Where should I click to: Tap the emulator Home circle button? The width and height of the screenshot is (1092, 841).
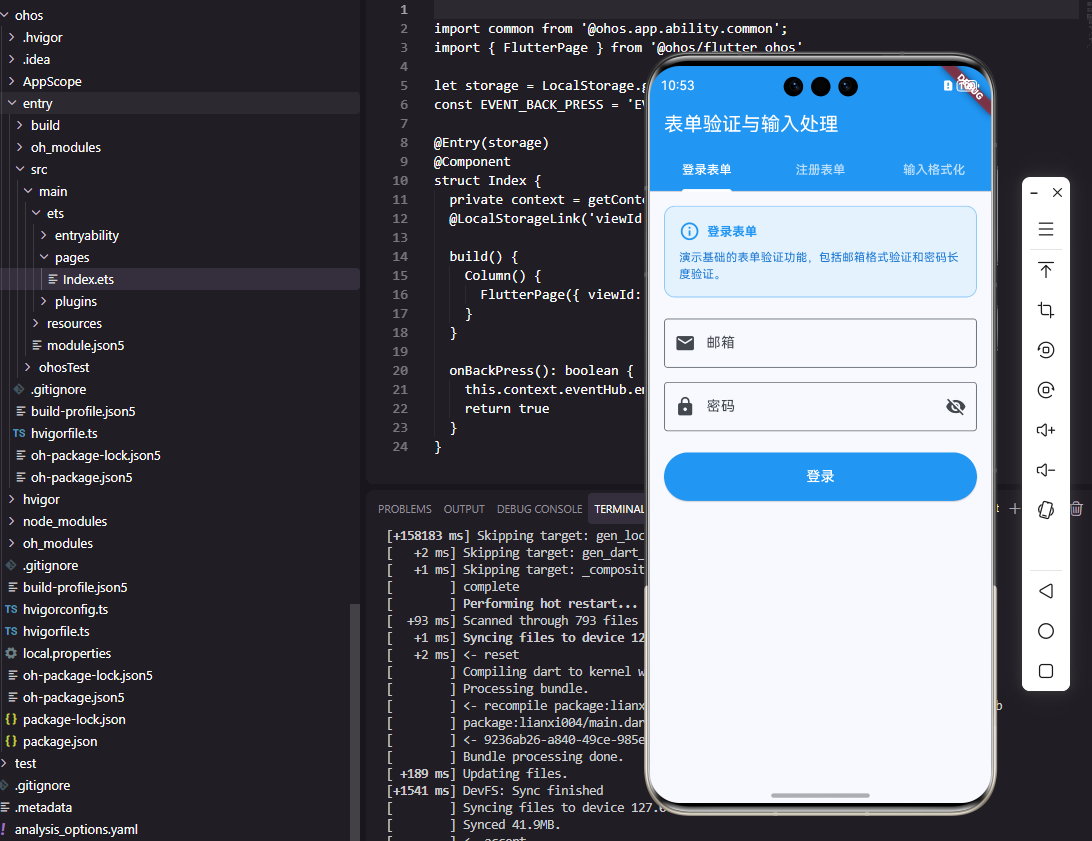[1045, 631]
